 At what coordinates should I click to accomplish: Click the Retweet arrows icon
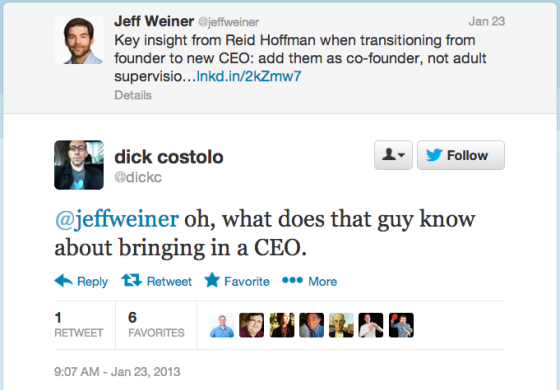pos(131,280)
